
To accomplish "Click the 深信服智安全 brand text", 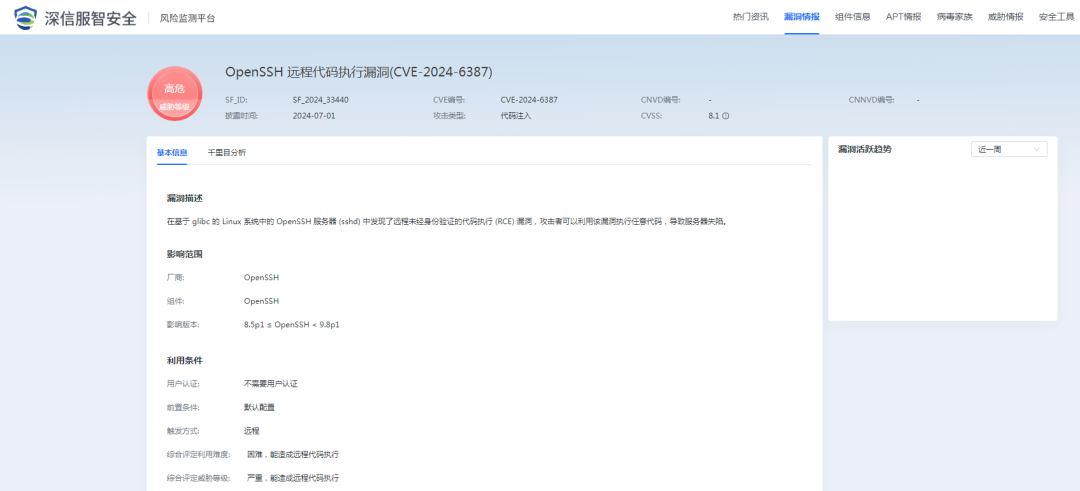I will click(x=91, y=18).
